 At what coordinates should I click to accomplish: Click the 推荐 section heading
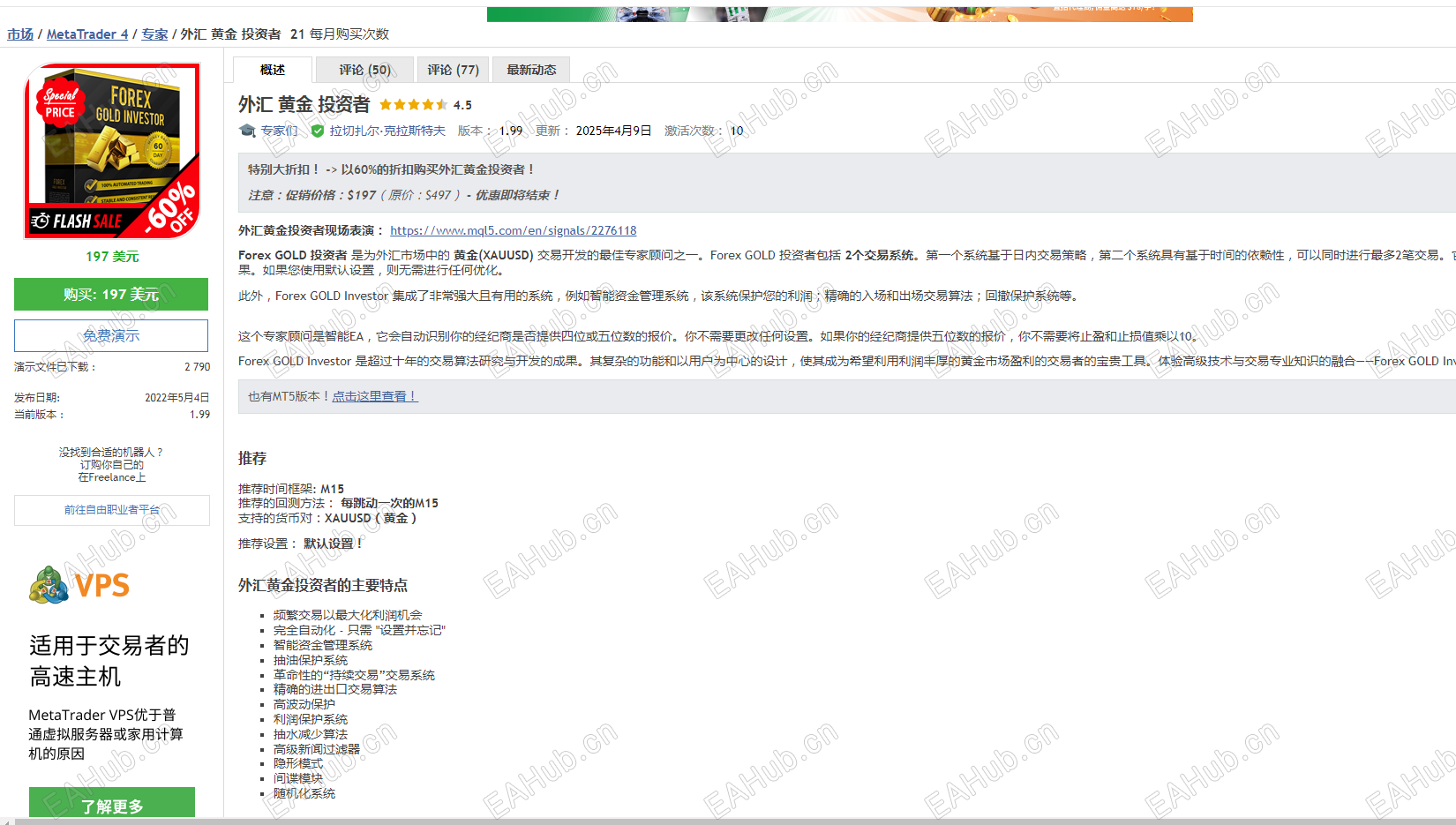(252, 458)
